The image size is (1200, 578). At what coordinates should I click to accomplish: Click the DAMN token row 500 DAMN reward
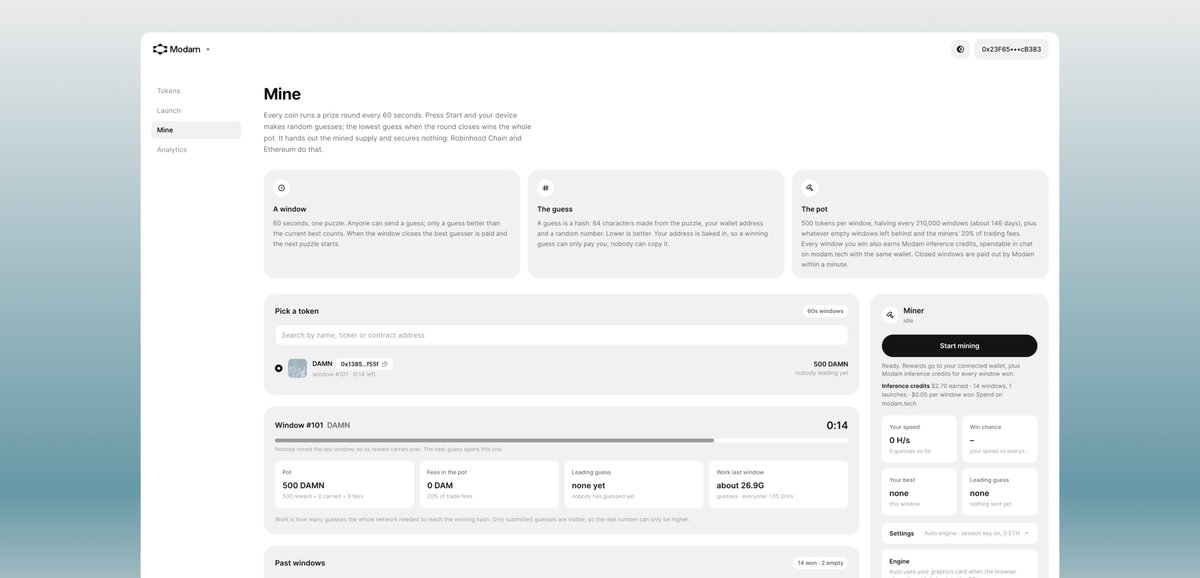click(x=830, y=364)
